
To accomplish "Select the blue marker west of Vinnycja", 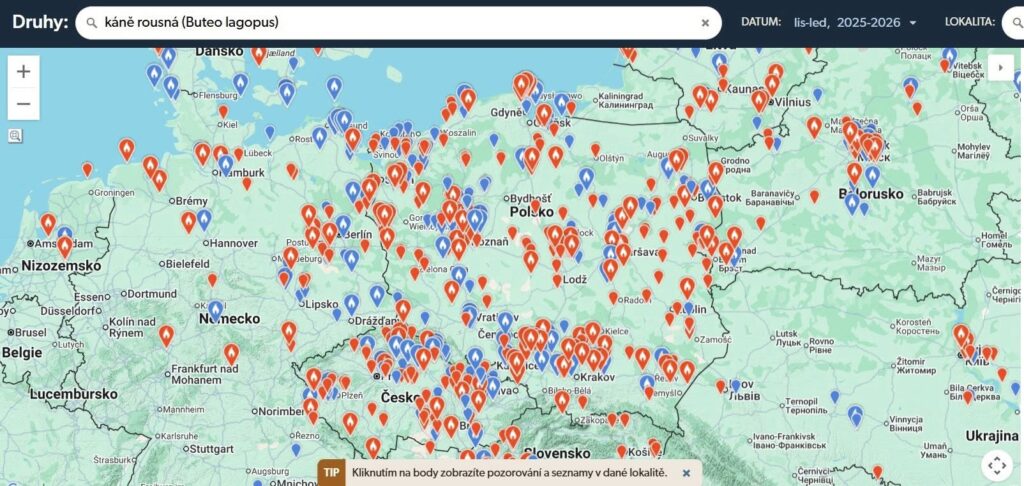I will click(853, 413).
